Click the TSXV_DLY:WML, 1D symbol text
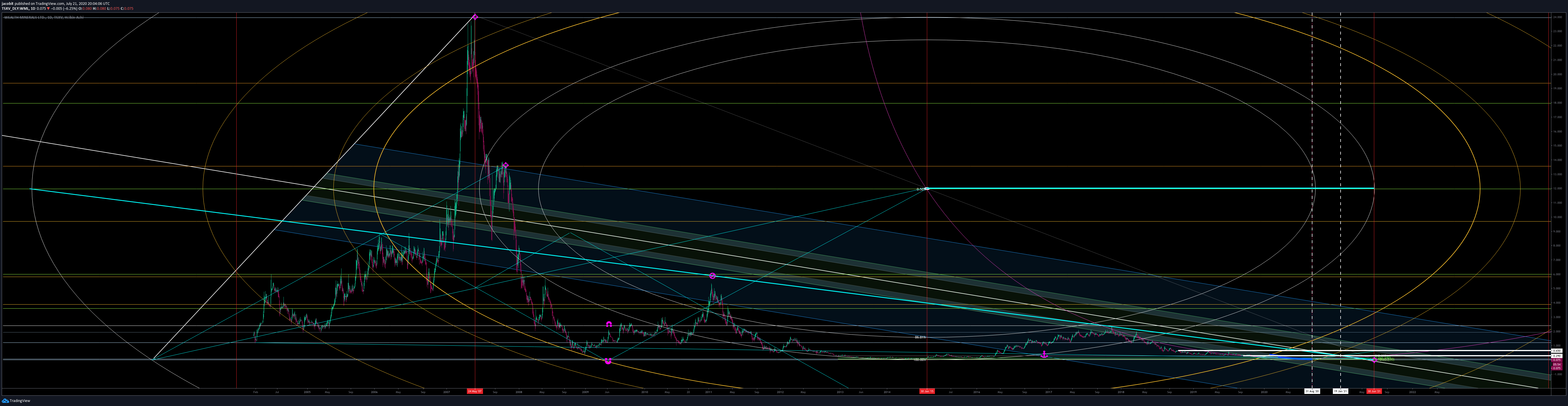 tap(18, 9)
